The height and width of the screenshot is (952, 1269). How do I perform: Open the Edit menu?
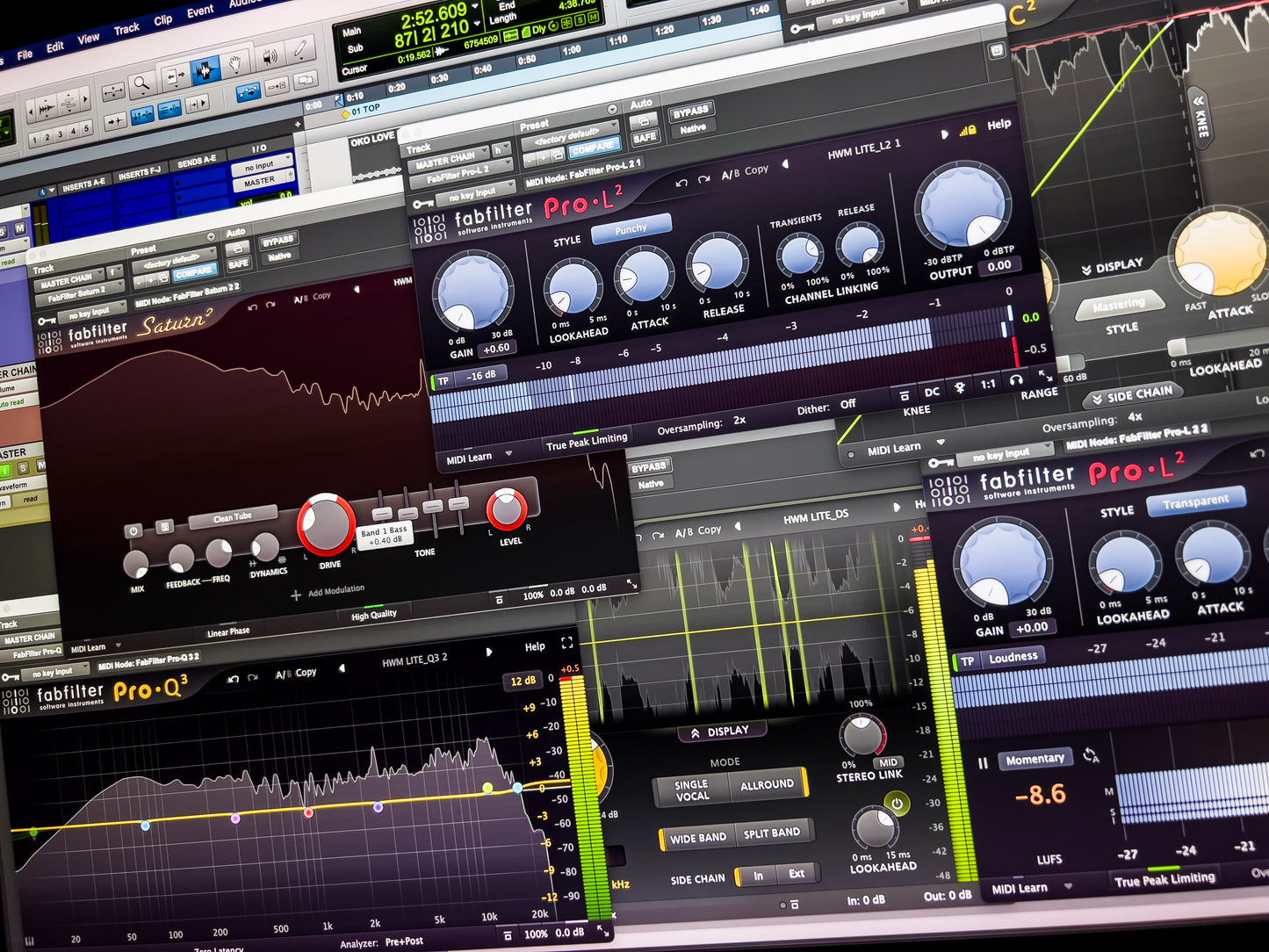[55, 47]
